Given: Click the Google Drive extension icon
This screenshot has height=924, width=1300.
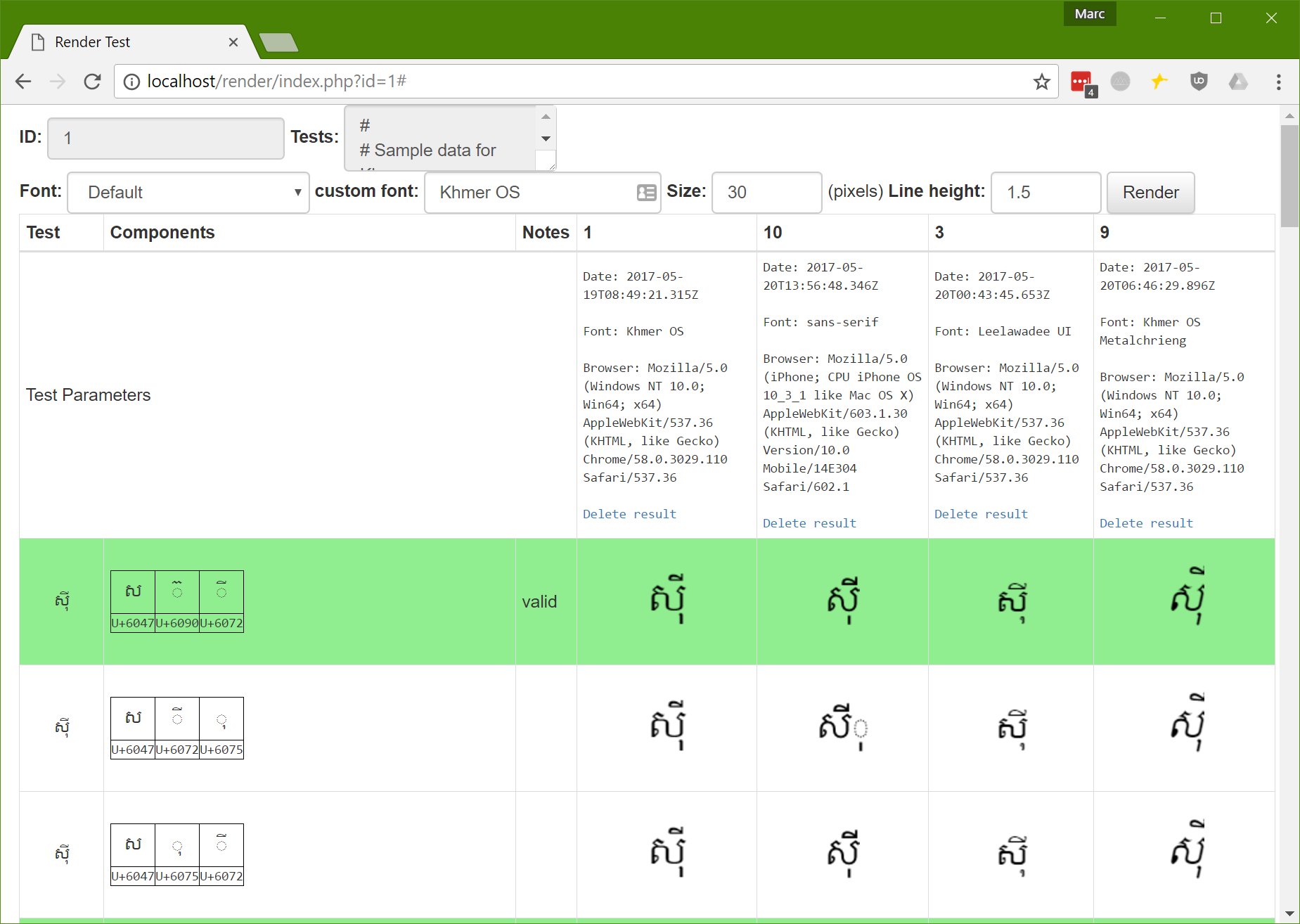Looking at the screenshot, I should (1238, 82).
